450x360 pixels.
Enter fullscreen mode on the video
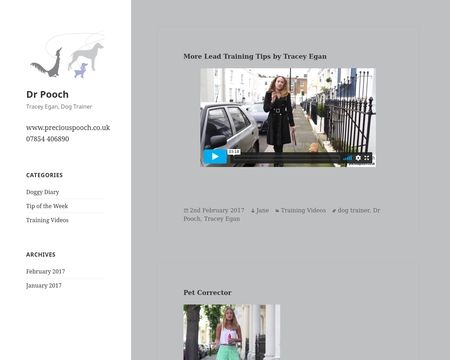[x=367, y=158]
